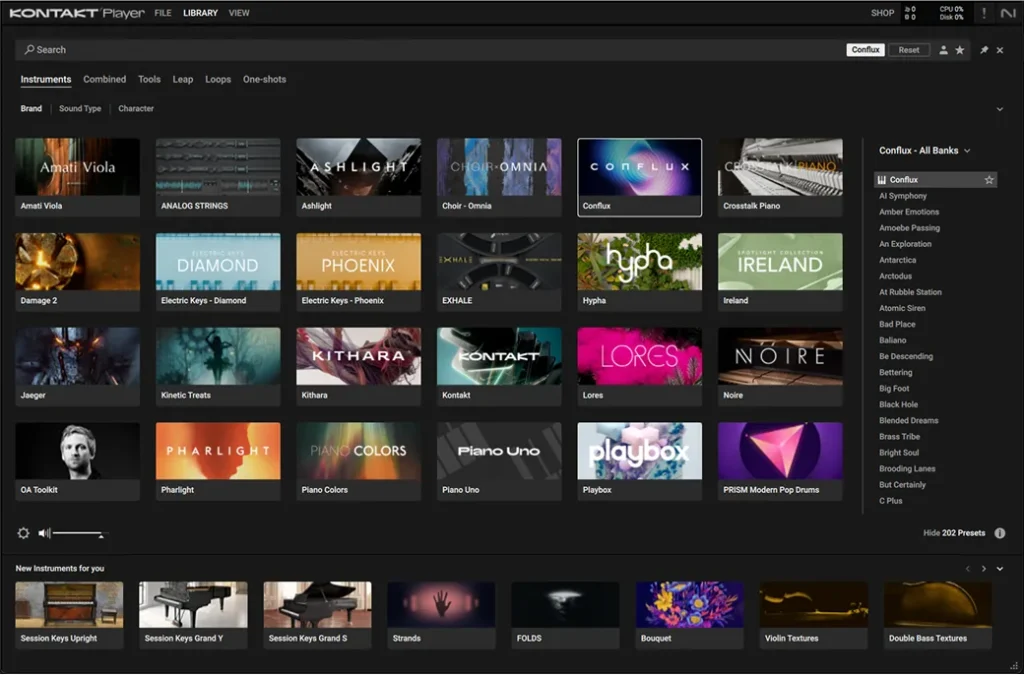Select the Sound Type filter
Screen dimensions: 1024x675
pos(80,109)
